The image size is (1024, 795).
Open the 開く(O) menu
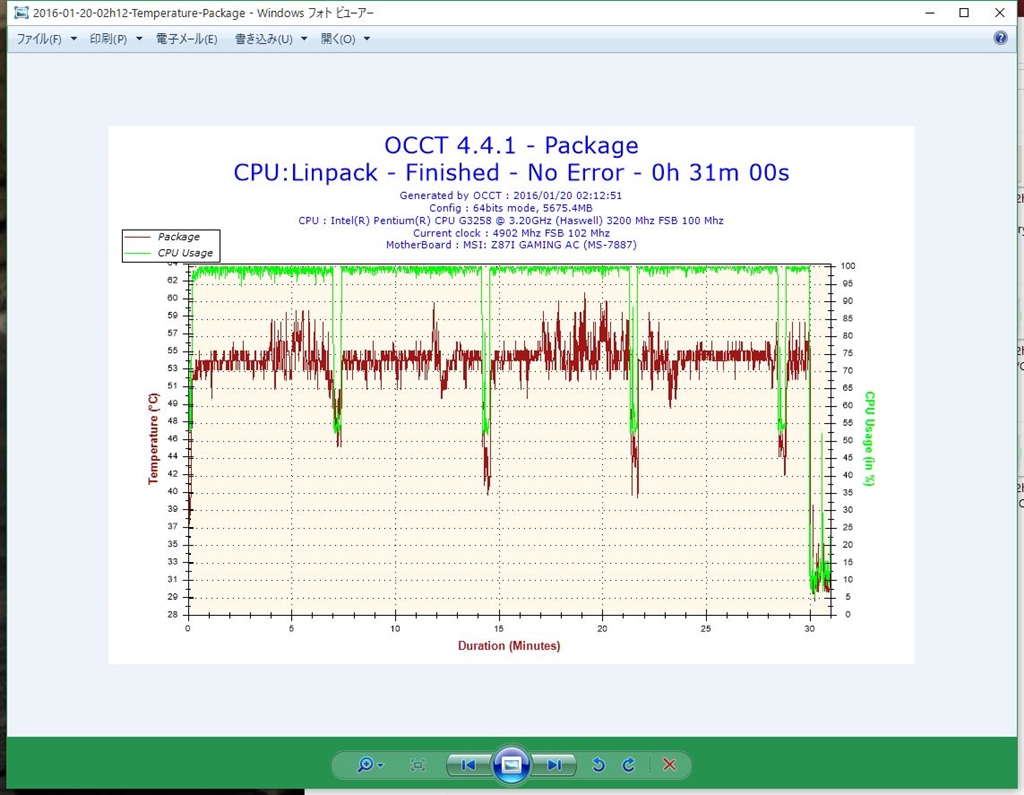coord(338,39)
